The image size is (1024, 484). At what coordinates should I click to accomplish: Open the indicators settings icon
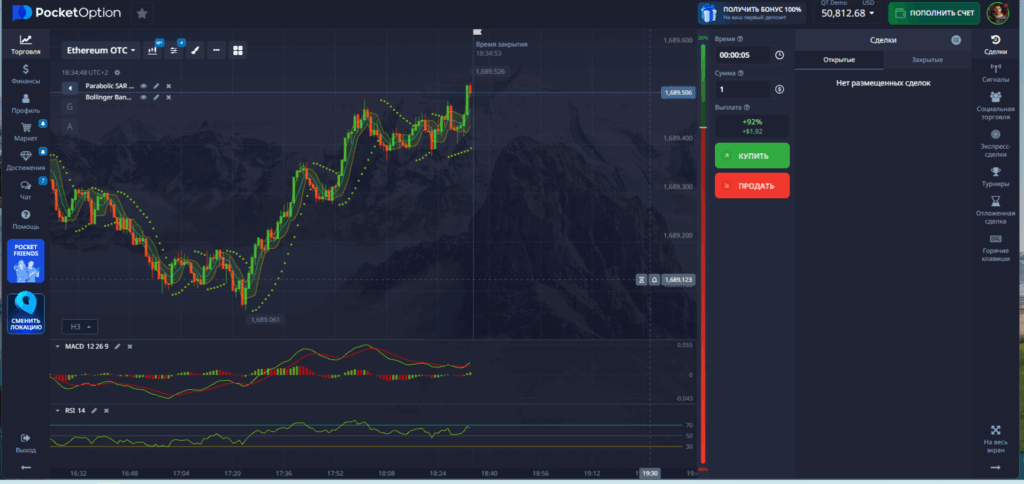(x=175, y=50)
